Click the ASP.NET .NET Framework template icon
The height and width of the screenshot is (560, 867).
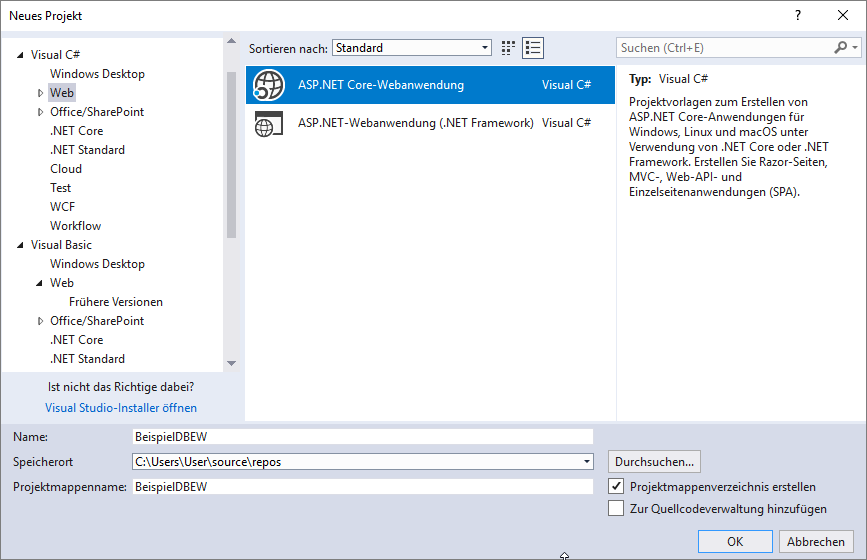[x=269, y=123]
